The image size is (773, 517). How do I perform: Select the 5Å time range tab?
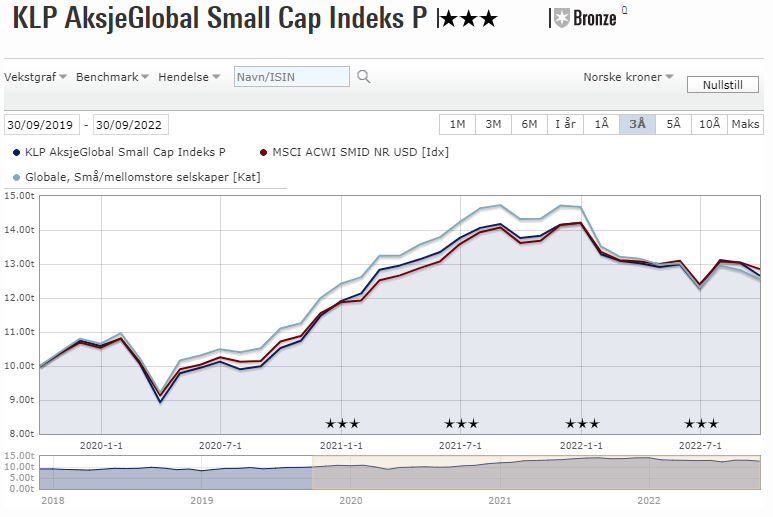(x=673, y=124)
